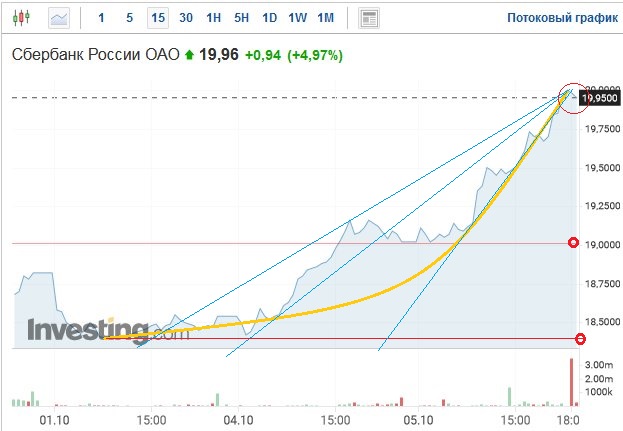Image resolution: width=623 pixels, height=431 pixels.
Task: Click the 19,96 current price value
Action: tap(219, 54)
